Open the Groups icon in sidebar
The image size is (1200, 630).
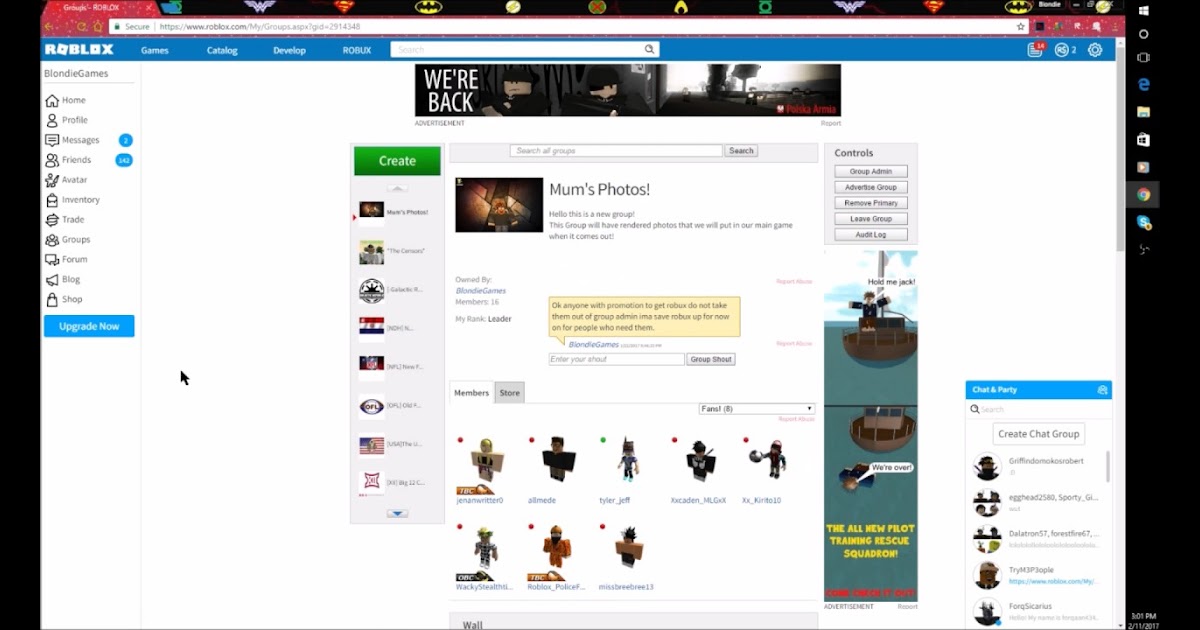click(52, 240)
